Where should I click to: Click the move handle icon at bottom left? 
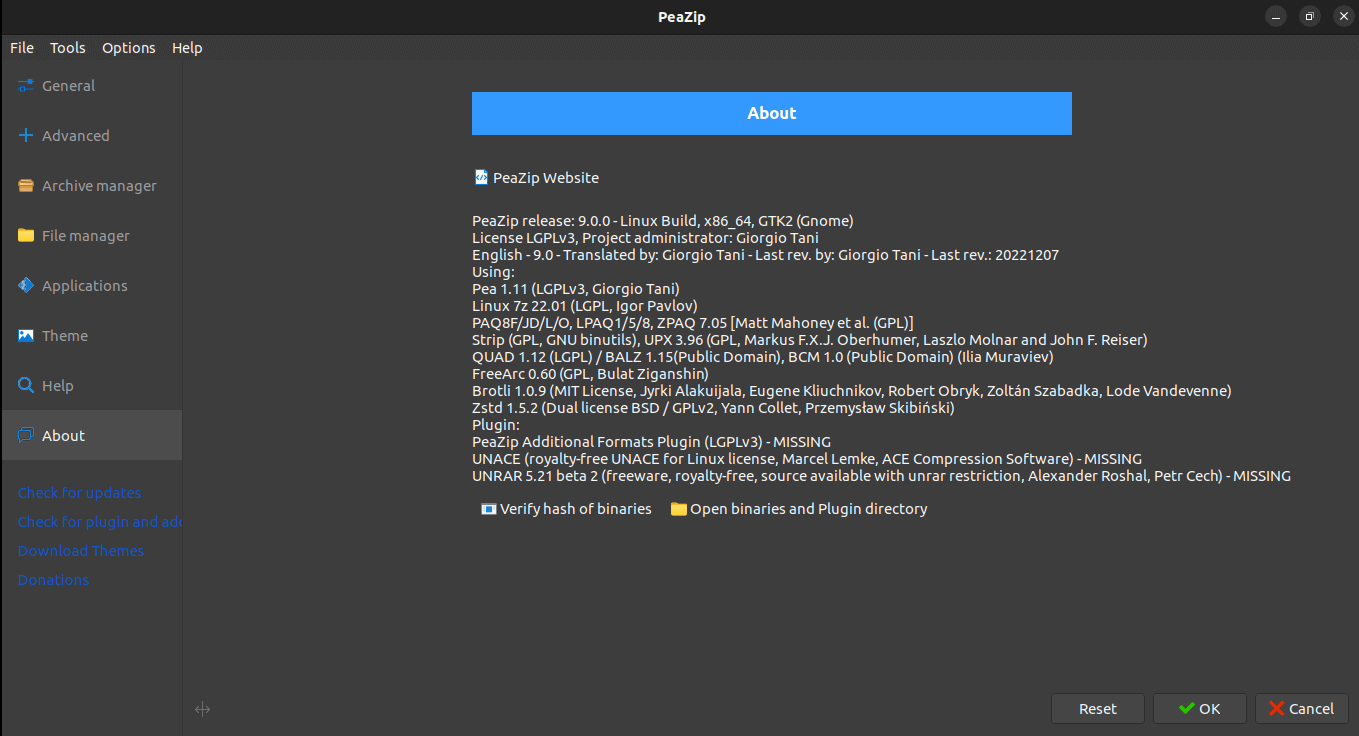coord(202,709)
